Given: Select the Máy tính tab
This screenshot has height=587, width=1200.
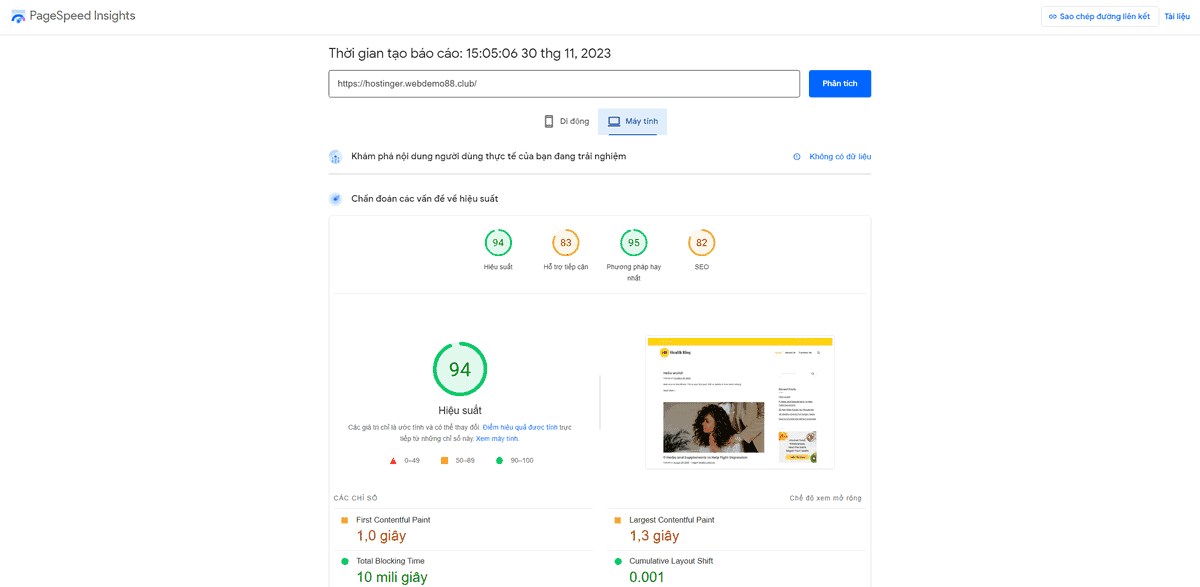Looking at the screenshot, I should pyautogui.click(x=633, y=121).
